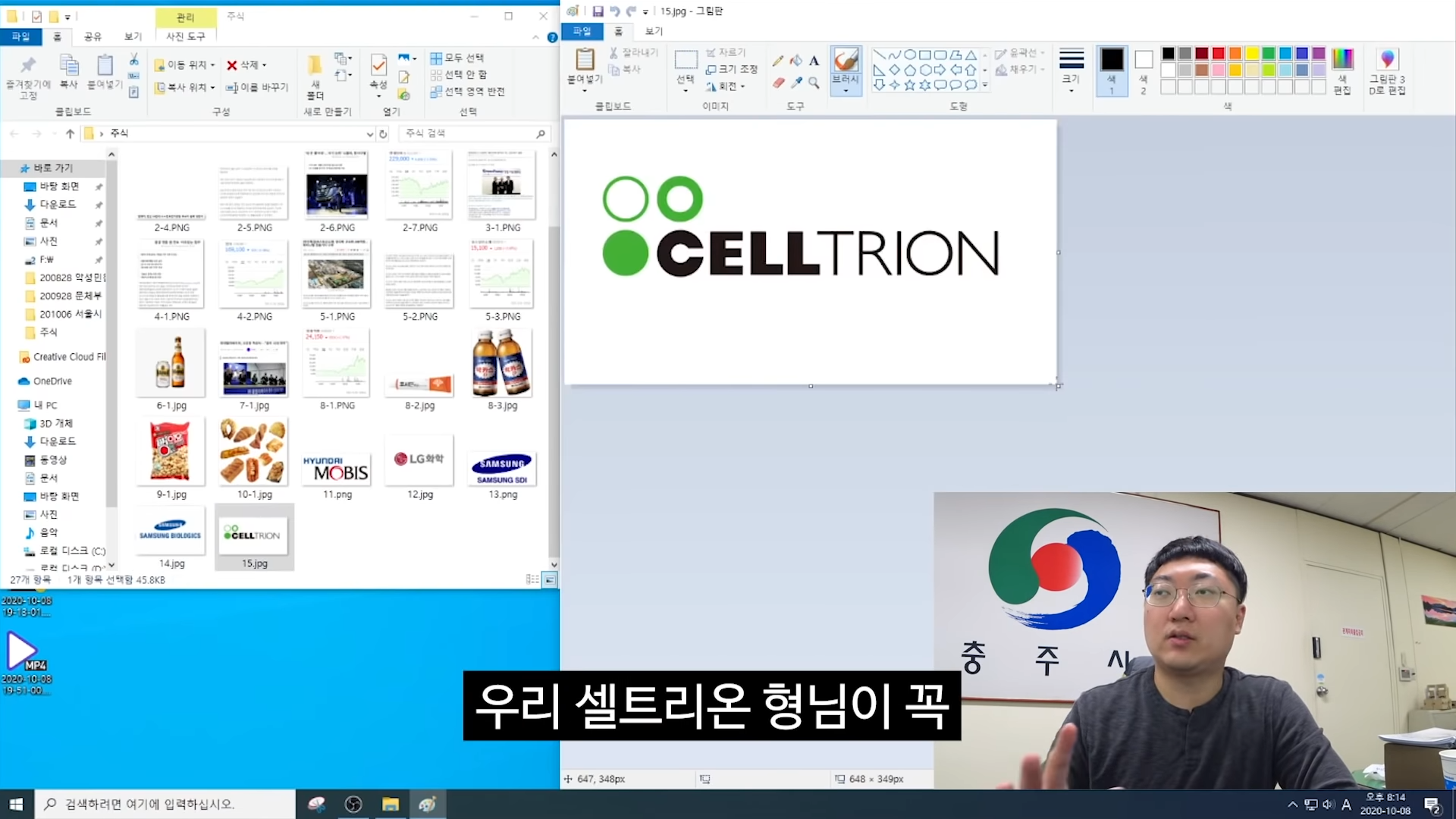Select the Text tool in Paint
The width and height of the screenshot is (1456, 819).
click(x=814, y=60)
